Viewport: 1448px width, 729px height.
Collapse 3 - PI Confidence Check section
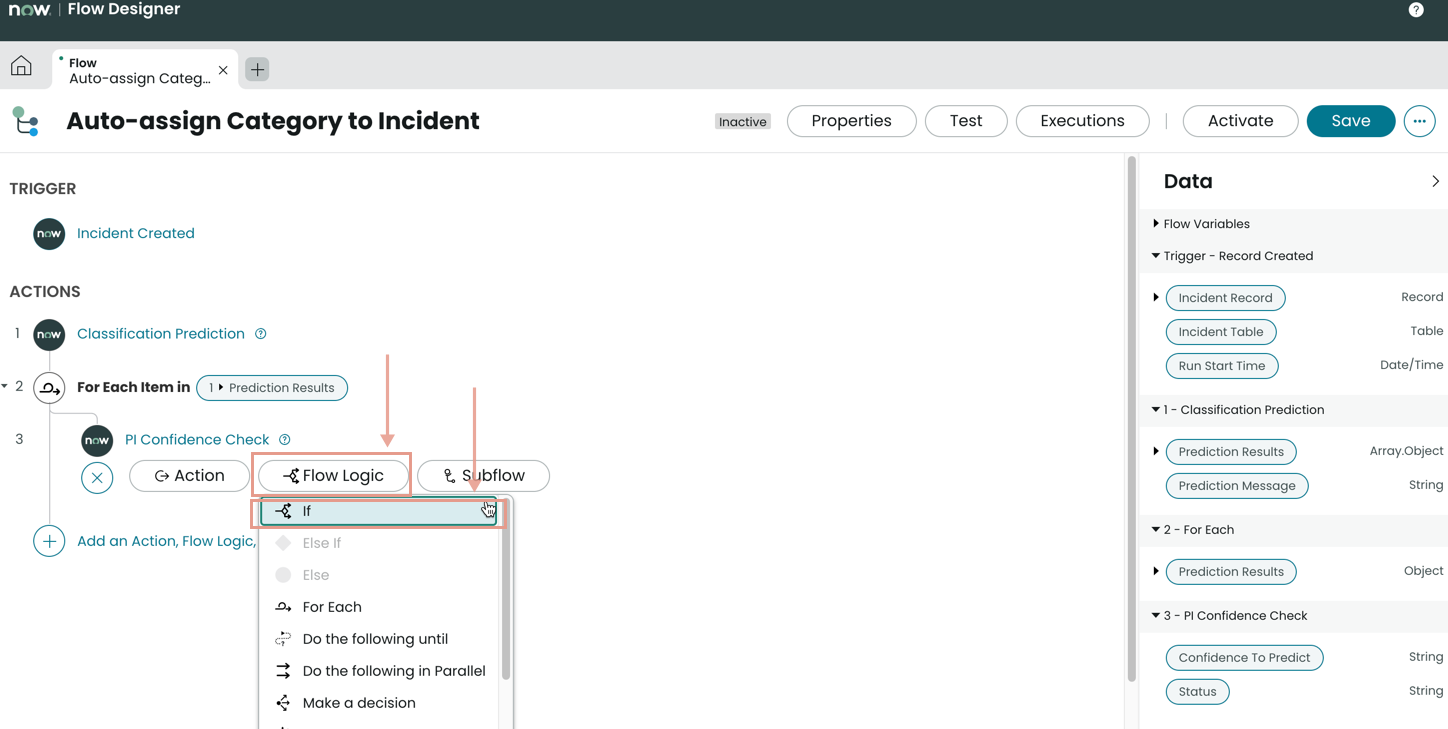click(x=1156, y=616)
